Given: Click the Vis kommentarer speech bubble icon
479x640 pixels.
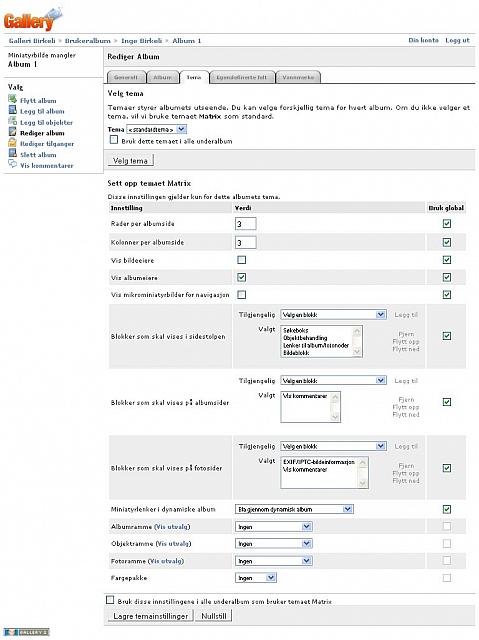Looking at the screenshot, I should [12, 164].
